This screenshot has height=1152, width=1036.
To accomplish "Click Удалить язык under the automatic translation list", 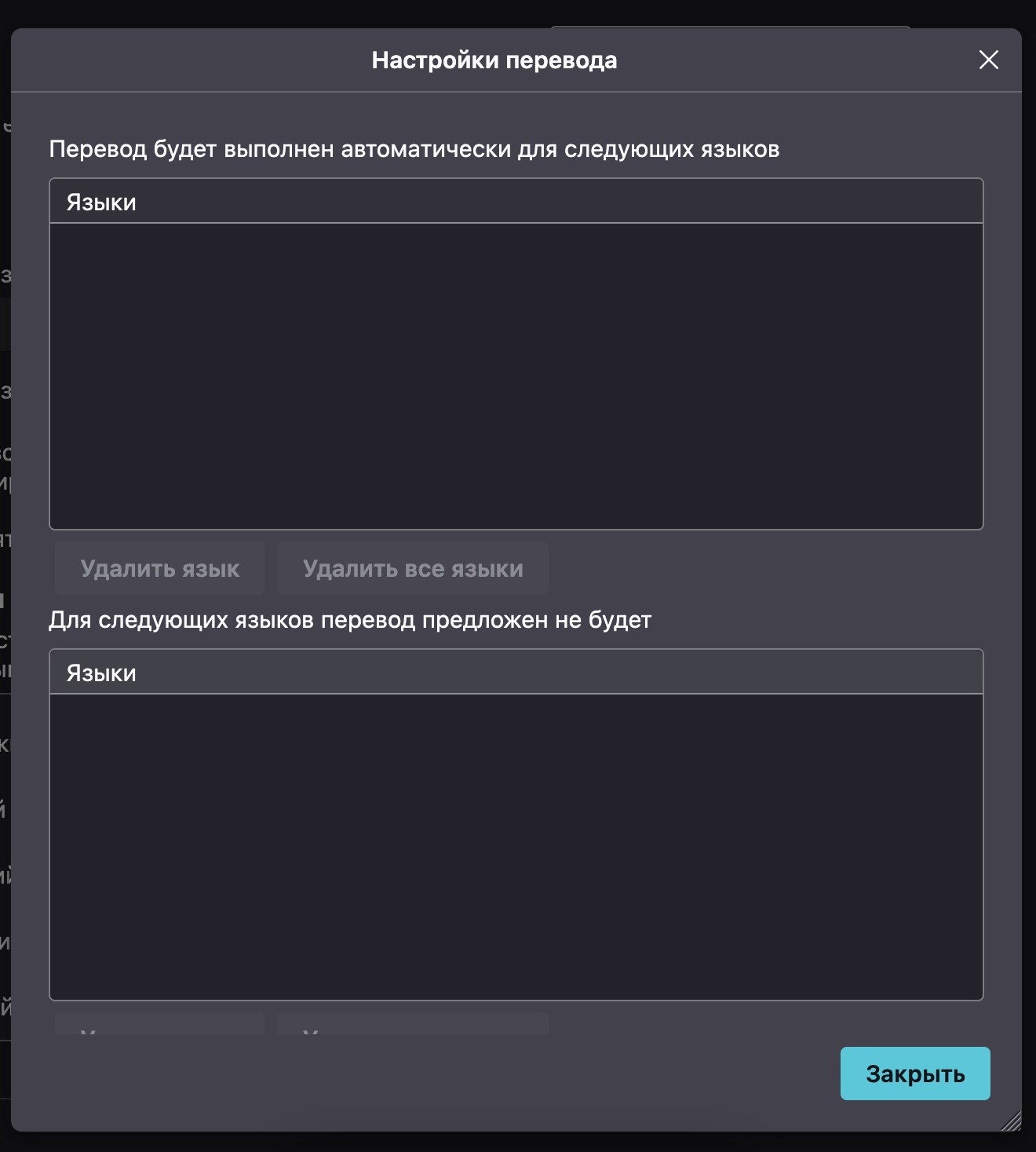I will coord(159,568).
